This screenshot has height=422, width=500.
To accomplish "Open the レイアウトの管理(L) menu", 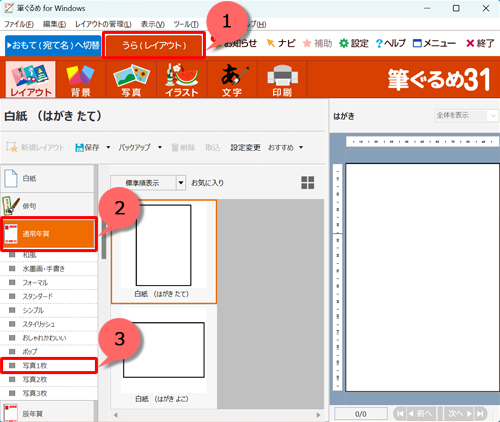I will click(103, 24).
